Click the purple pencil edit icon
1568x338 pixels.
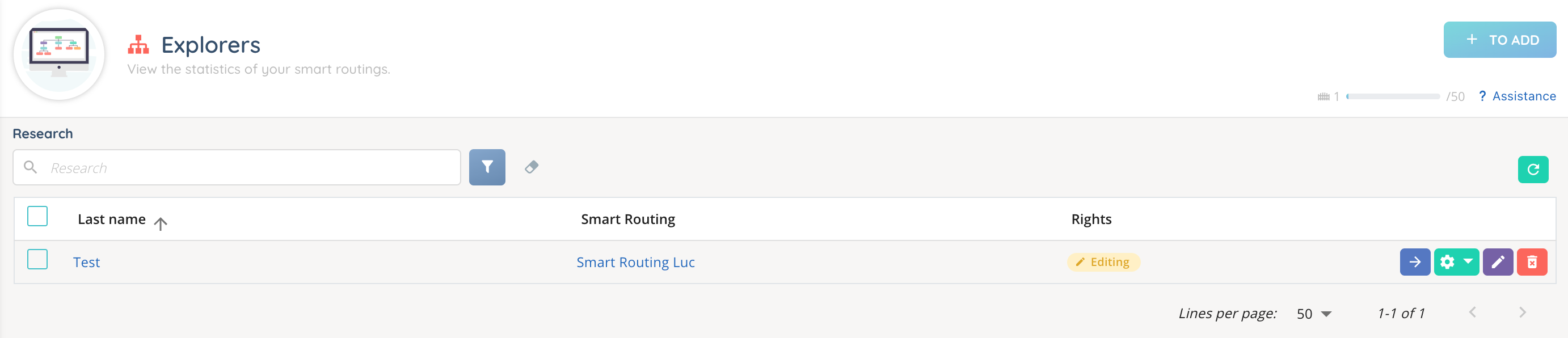[x=1498, y=262]
